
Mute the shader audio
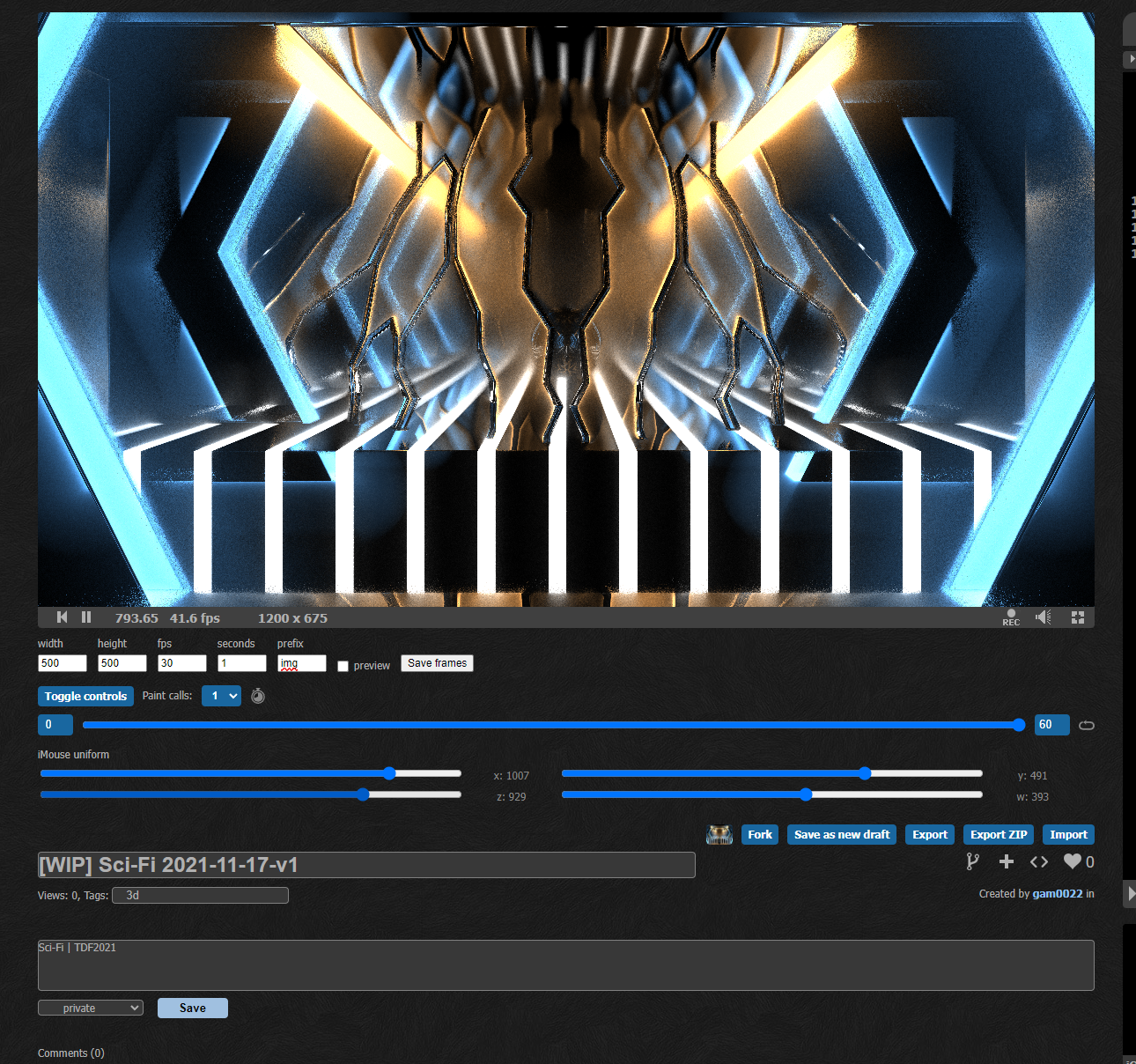coord(1044,617)
